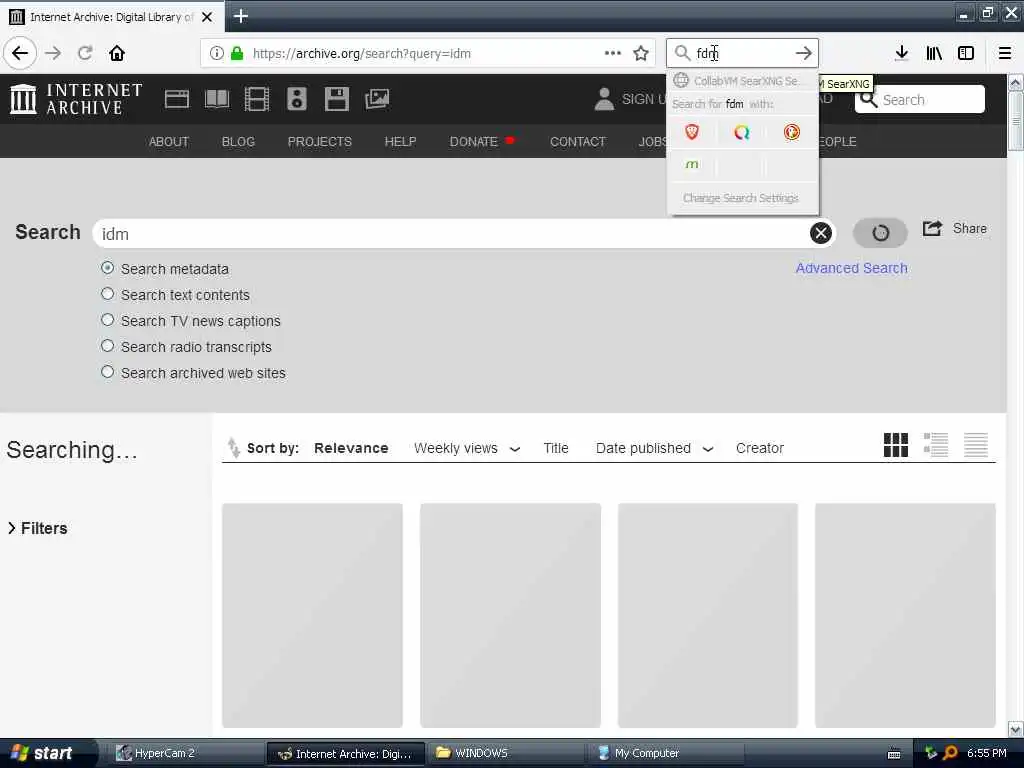Open the Audio speaker icon
1024x768 pixels.
tap(296, 99)
